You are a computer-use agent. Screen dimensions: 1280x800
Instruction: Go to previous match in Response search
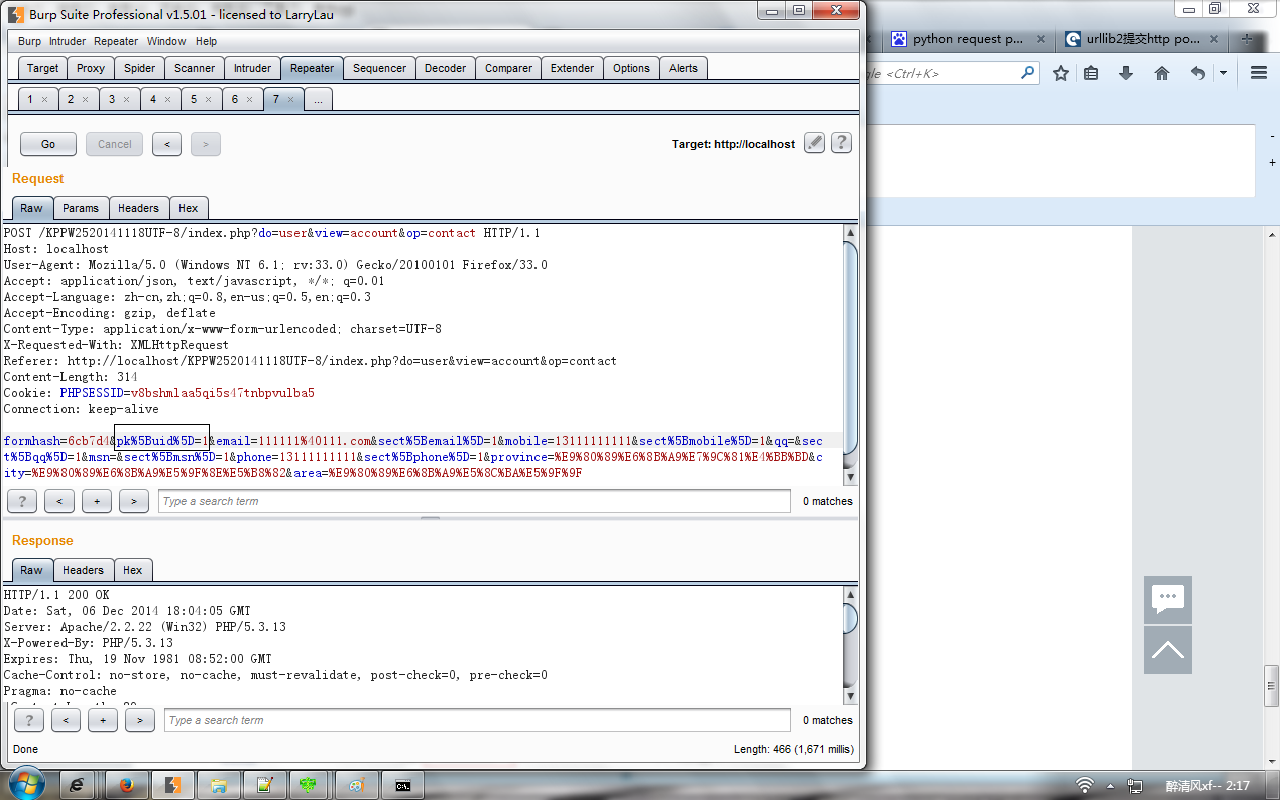[65, 720]
